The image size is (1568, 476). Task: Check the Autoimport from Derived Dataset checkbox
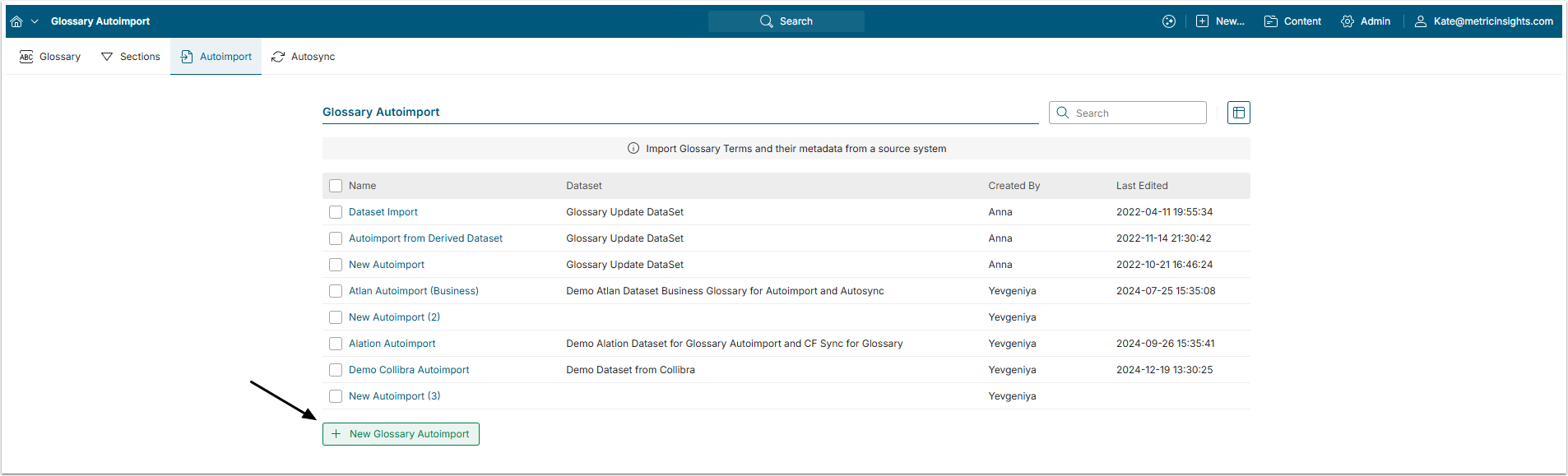pyautogui.click(x=336, y=238)
